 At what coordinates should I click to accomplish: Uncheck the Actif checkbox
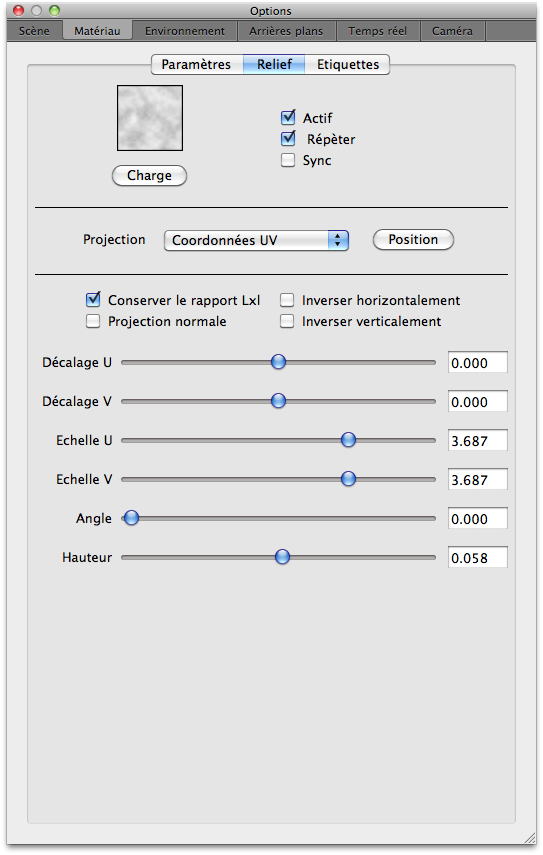coord(288,117)
